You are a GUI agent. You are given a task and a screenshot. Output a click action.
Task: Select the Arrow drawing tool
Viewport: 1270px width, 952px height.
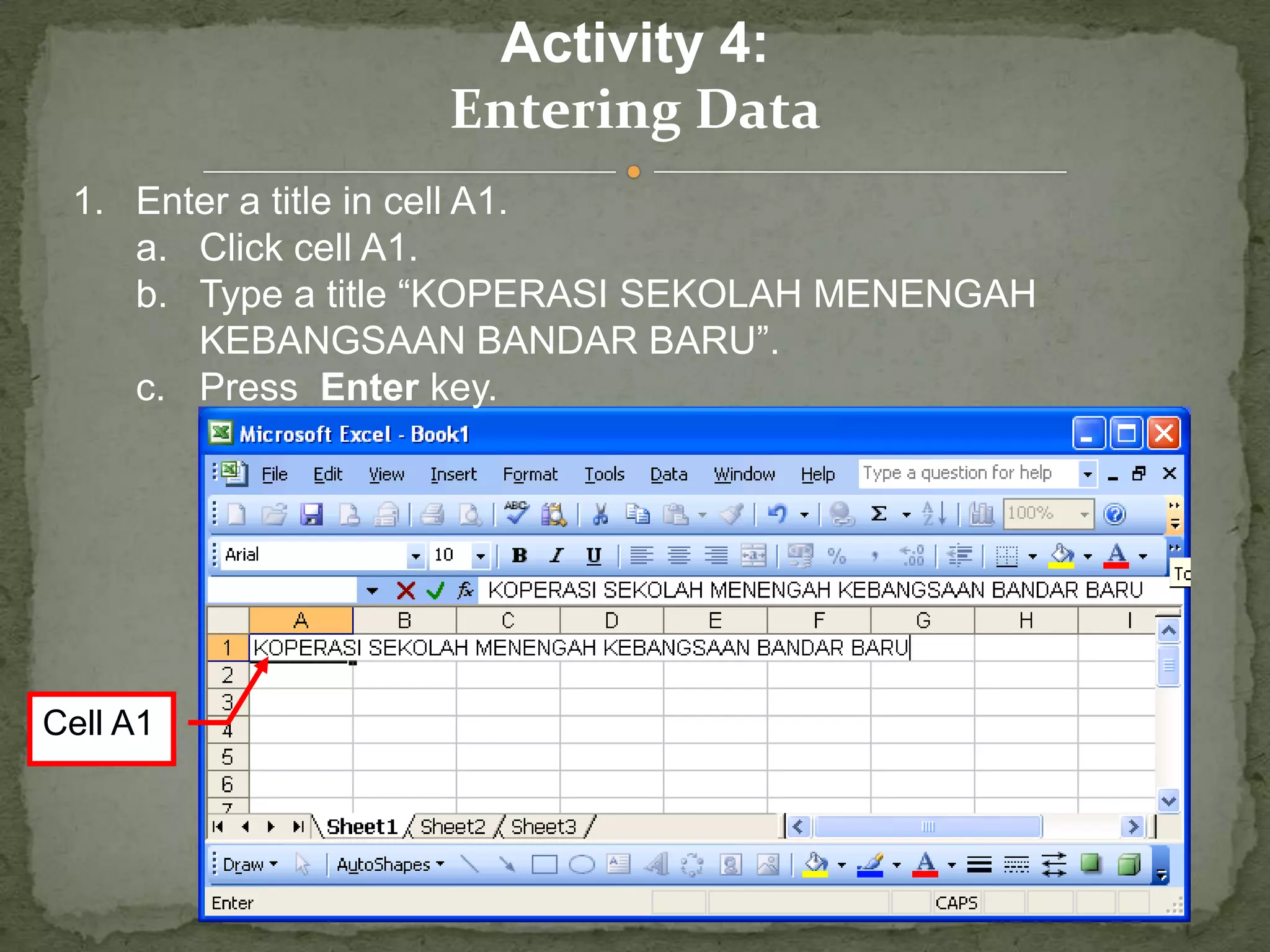click(x=507, y=864)
